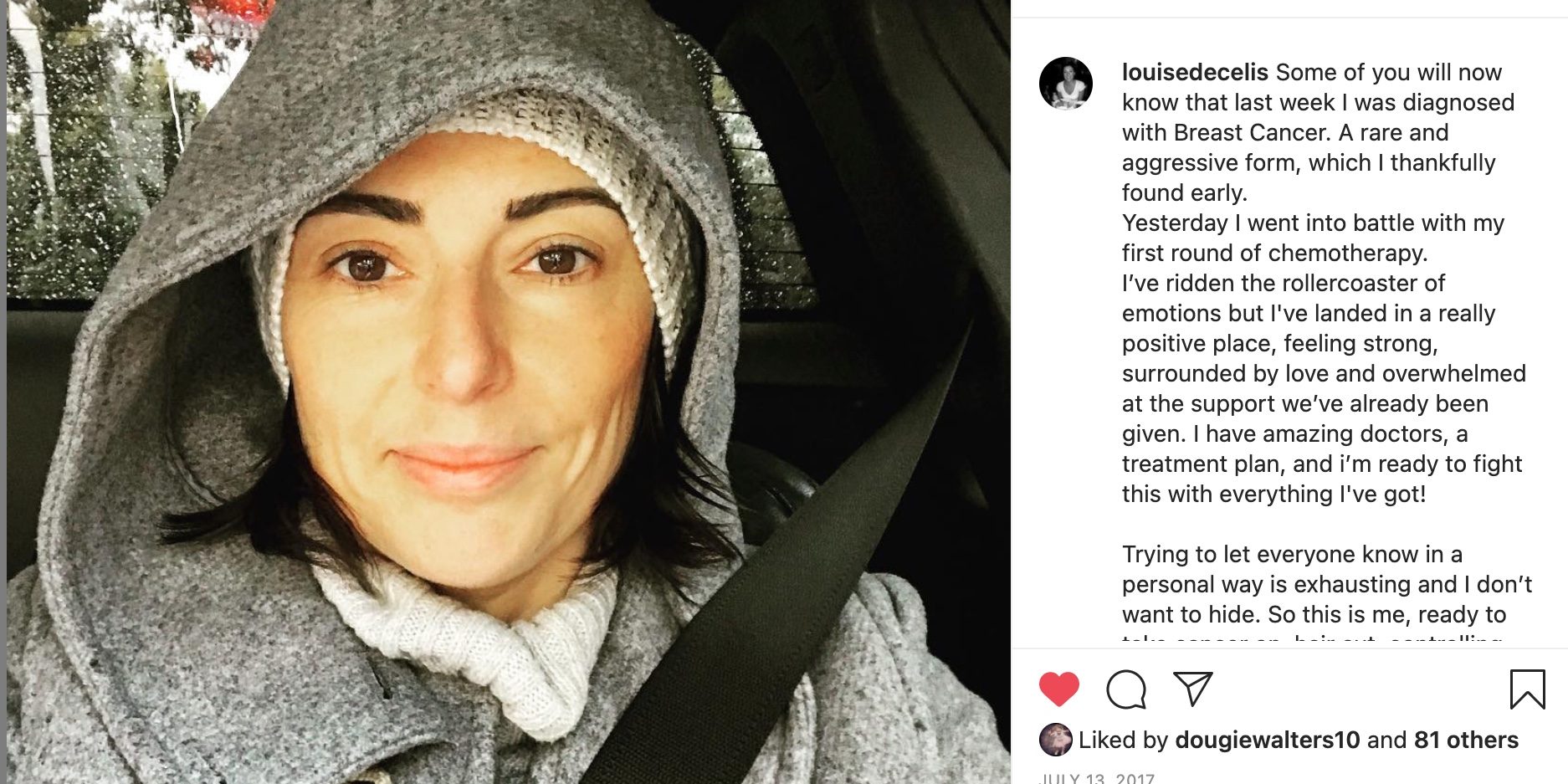The image size is (1568, 784).
Task: Open louisedecelis's circular profile picture
Action: (x=1065, y=84)
